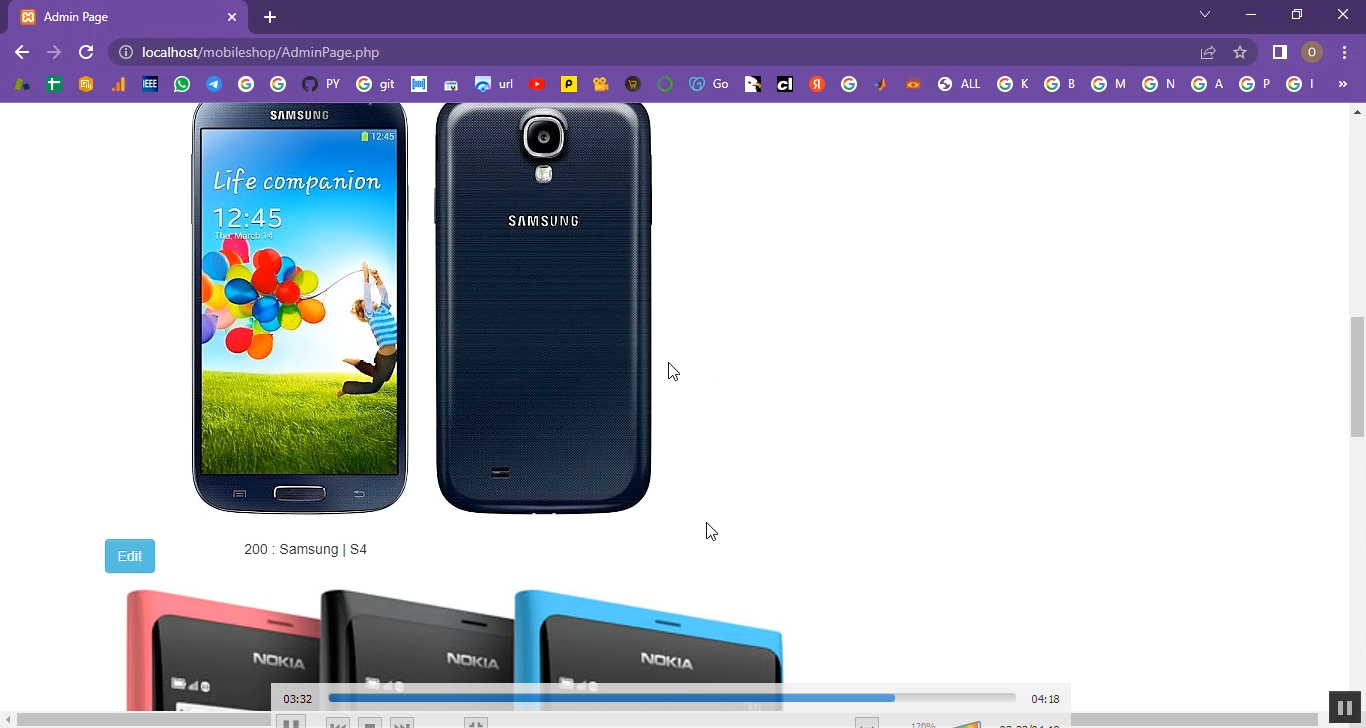Pause the recording using the dark pause button

pyautogui.click(x=1345, y=708)
